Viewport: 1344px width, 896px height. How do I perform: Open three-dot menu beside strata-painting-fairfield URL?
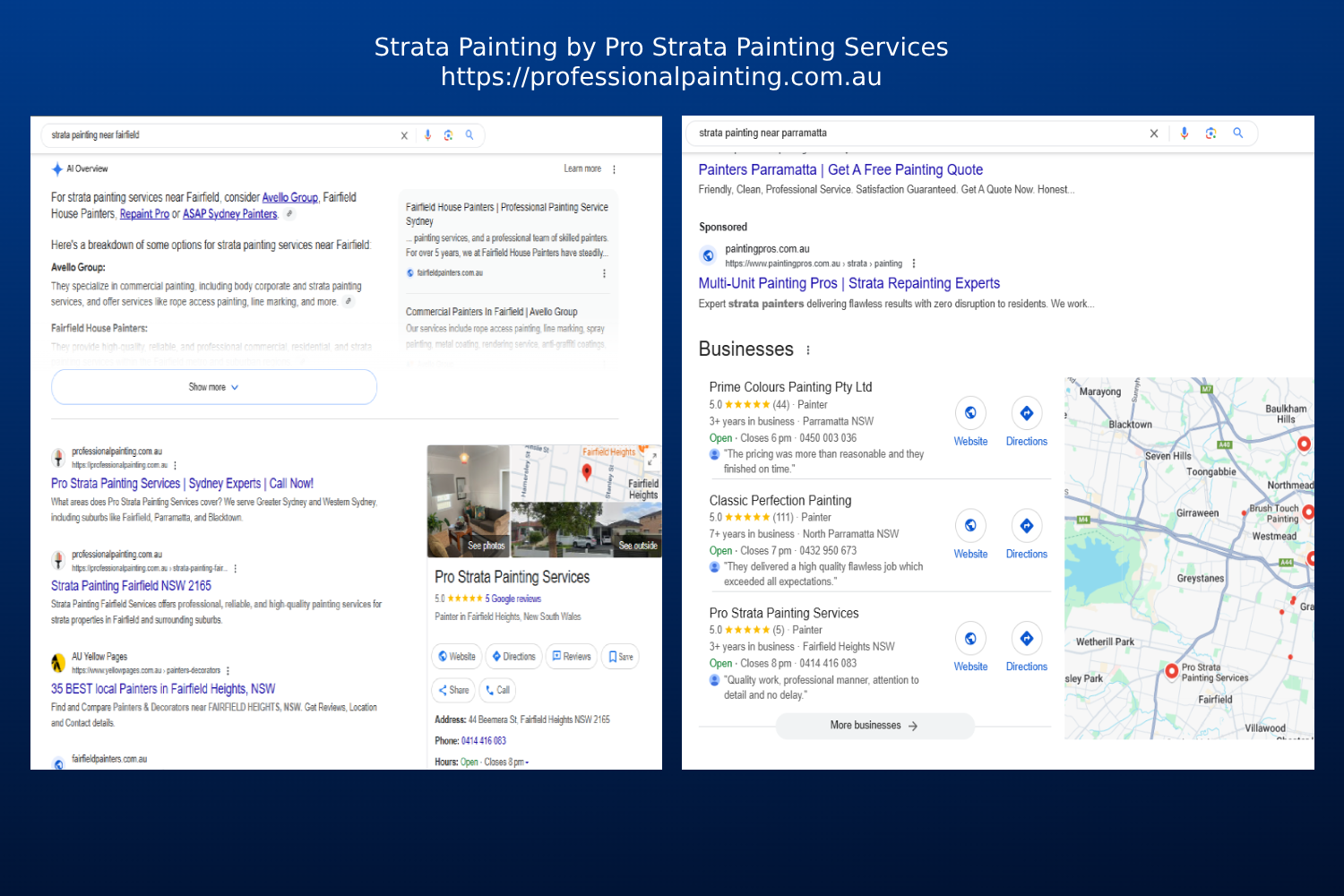235,568
